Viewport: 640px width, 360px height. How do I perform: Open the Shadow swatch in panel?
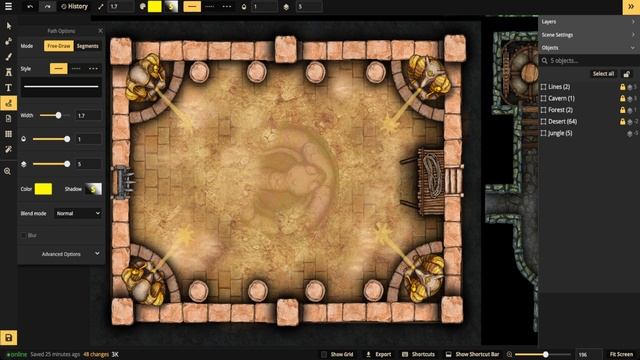point(93,189)
